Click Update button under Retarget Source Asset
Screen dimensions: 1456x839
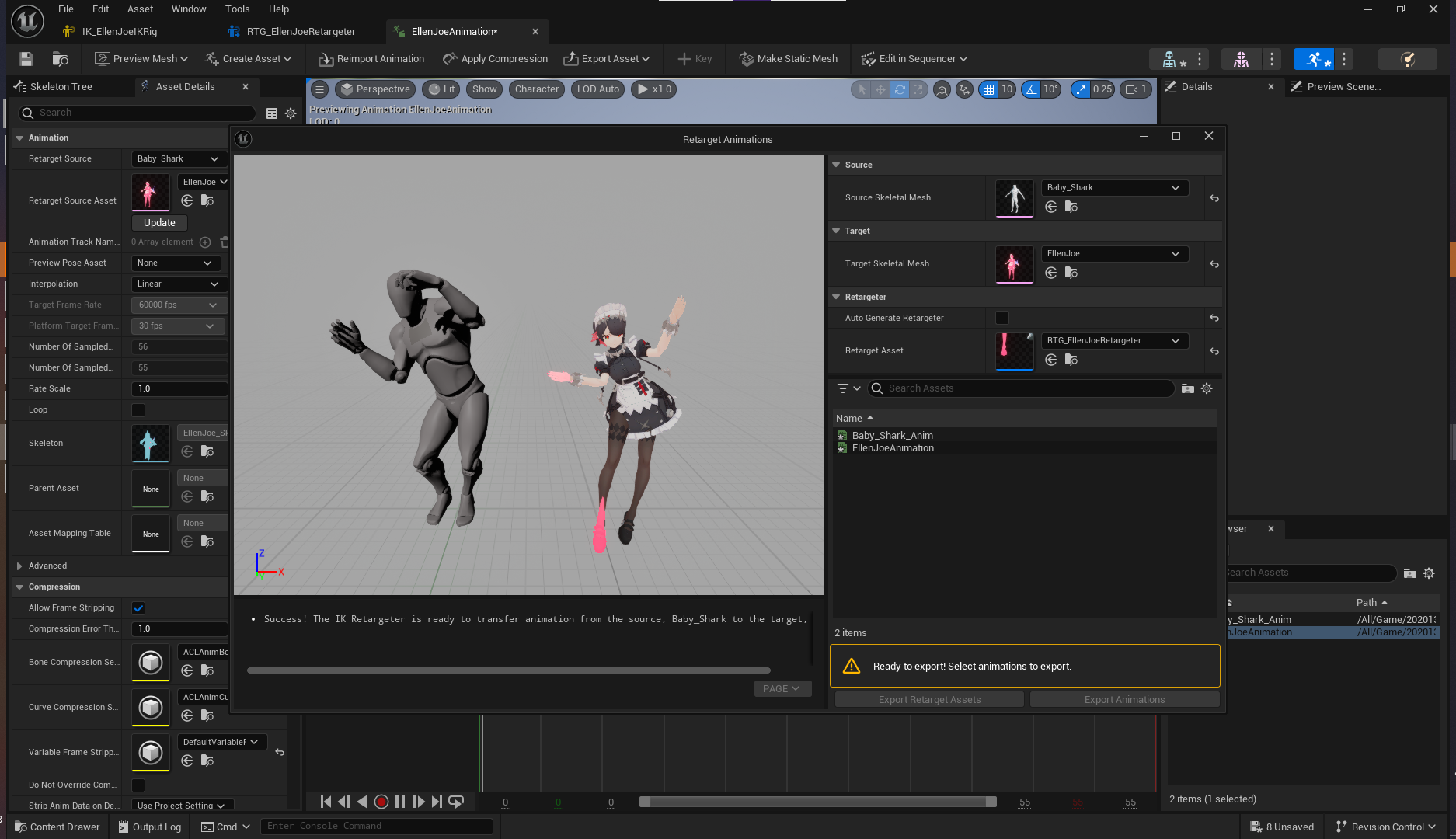(x=159, y=223)
